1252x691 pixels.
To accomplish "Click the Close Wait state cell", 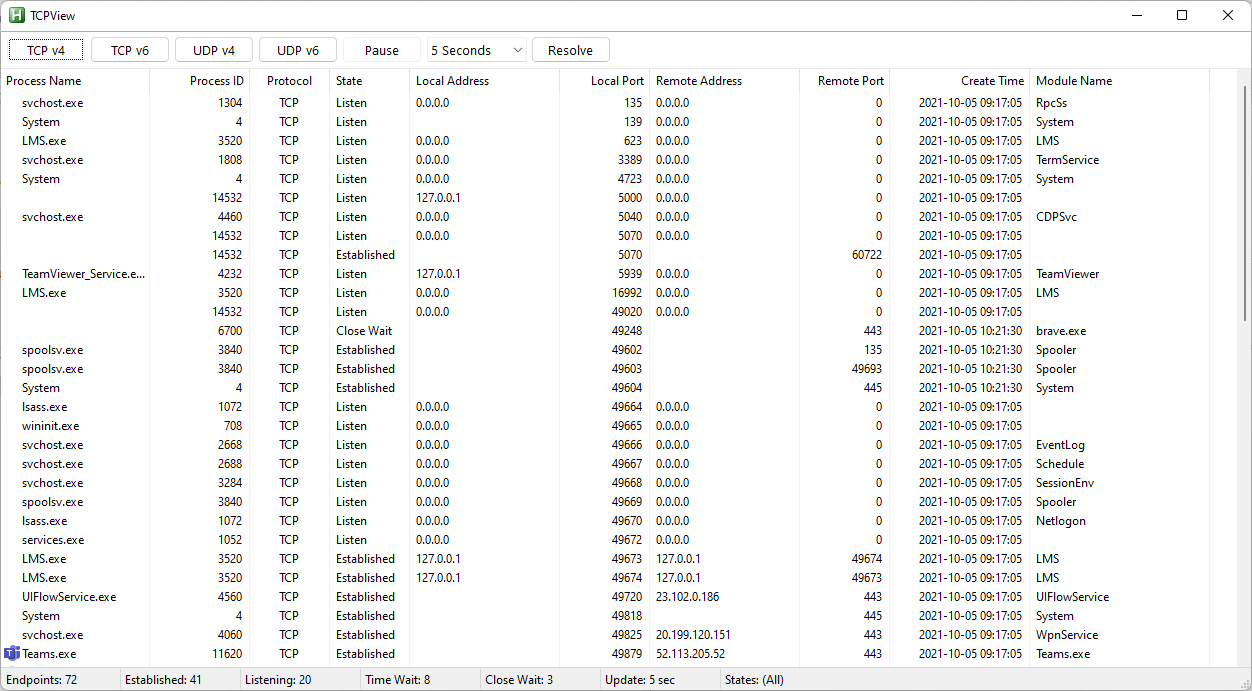I will pos(364,331).
